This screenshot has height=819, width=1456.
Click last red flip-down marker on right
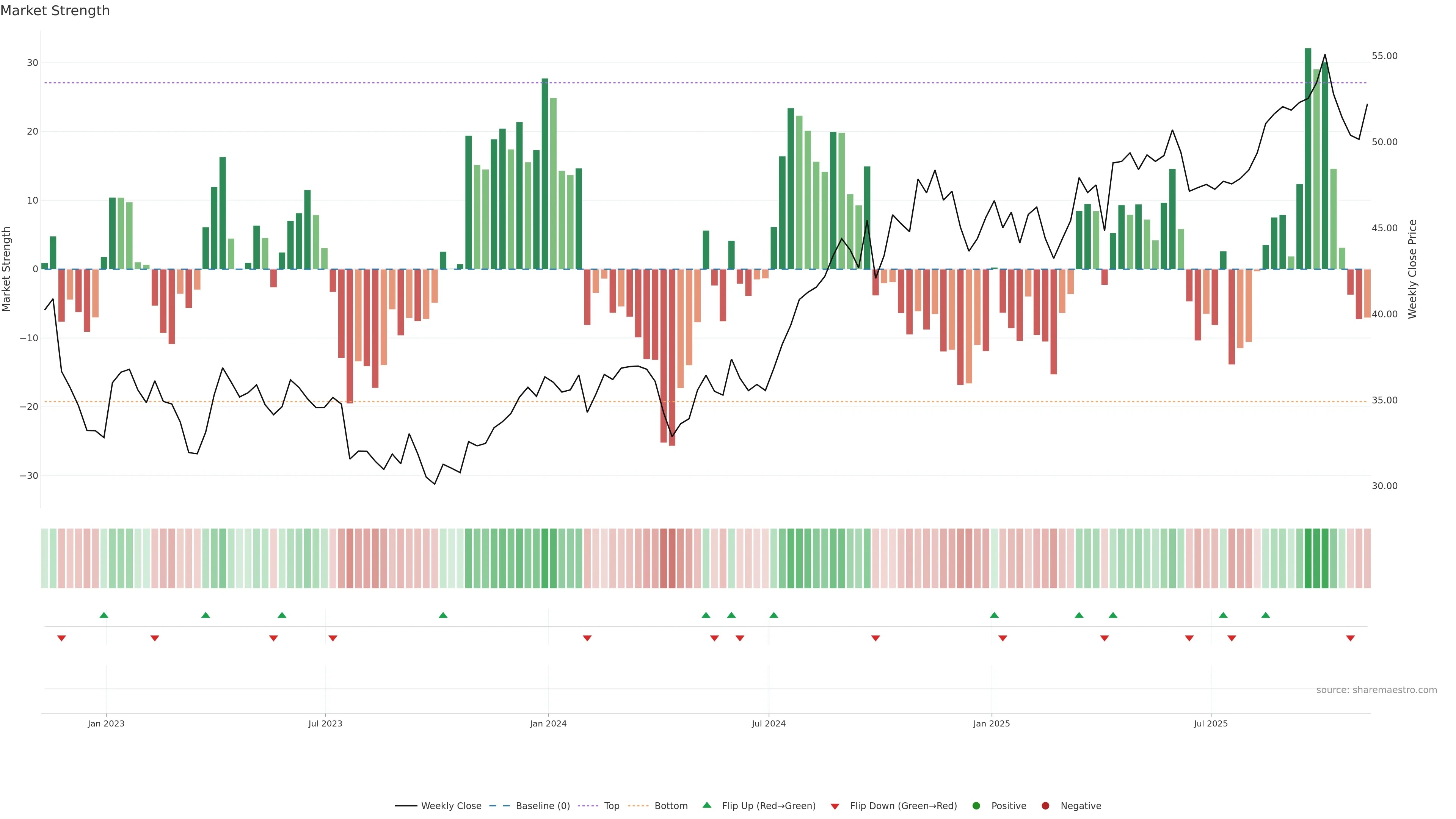[1350, 638]
